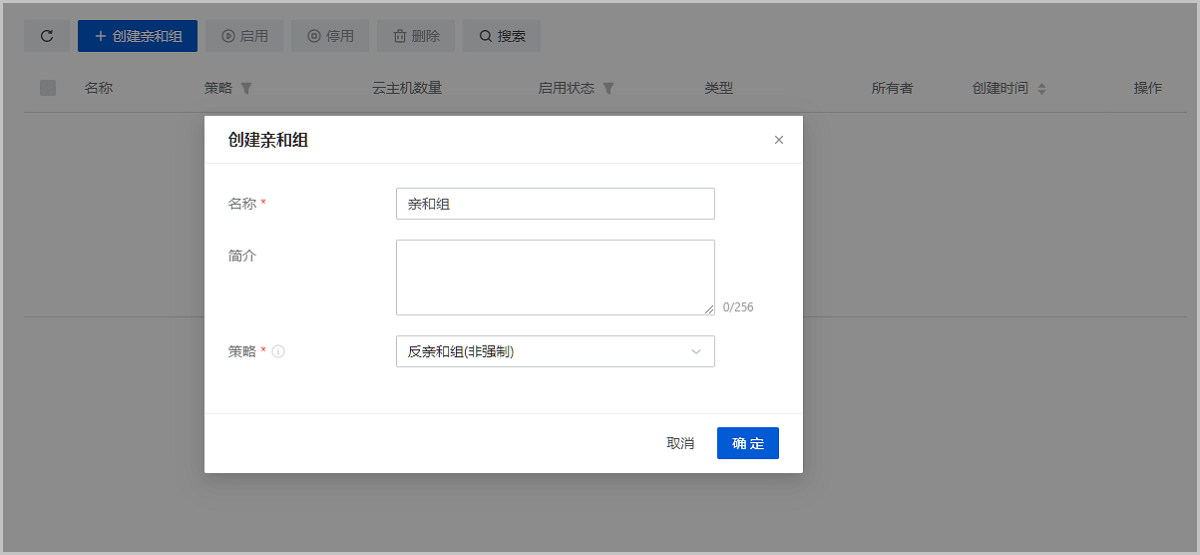This screenshot has height=555, width=1200.
Task: Click the resize handle of 简介 textarea
Action: click(709, 310)
